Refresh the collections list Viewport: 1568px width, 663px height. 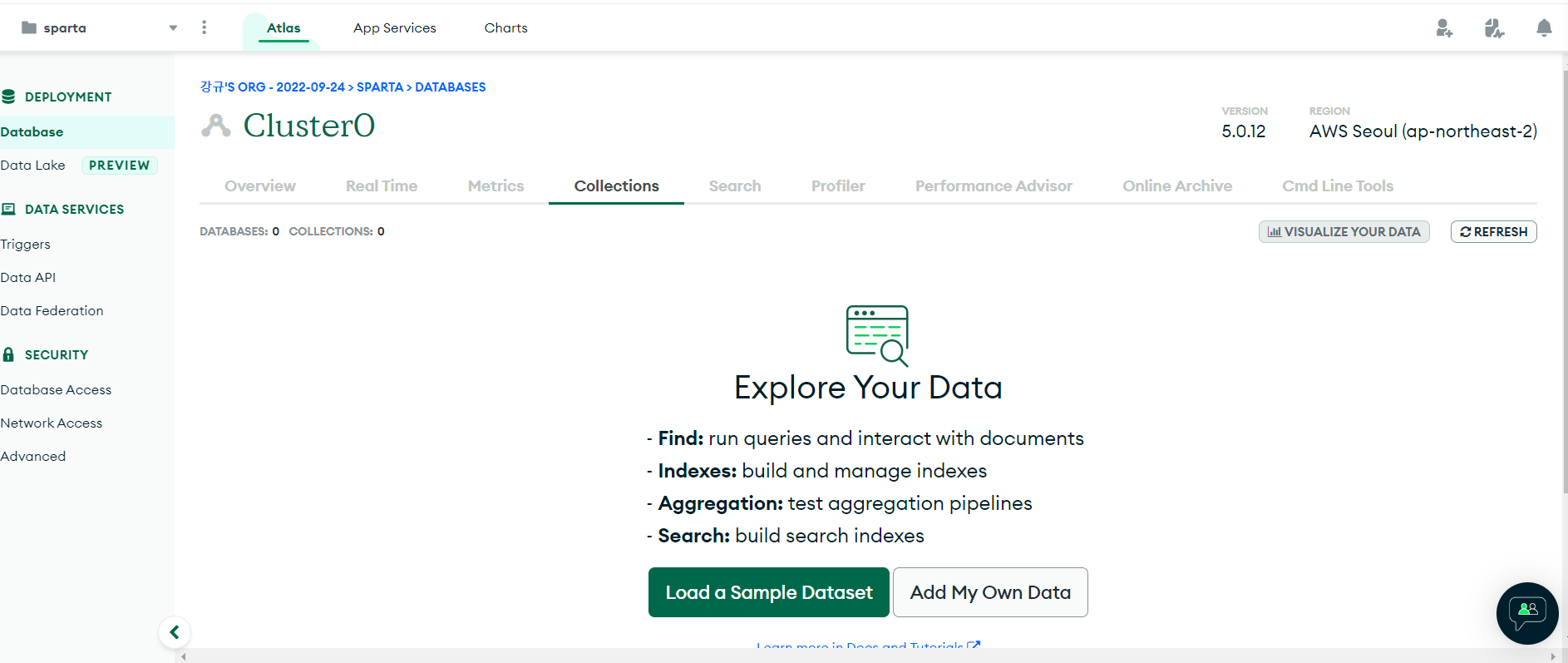pos(1493,231)
